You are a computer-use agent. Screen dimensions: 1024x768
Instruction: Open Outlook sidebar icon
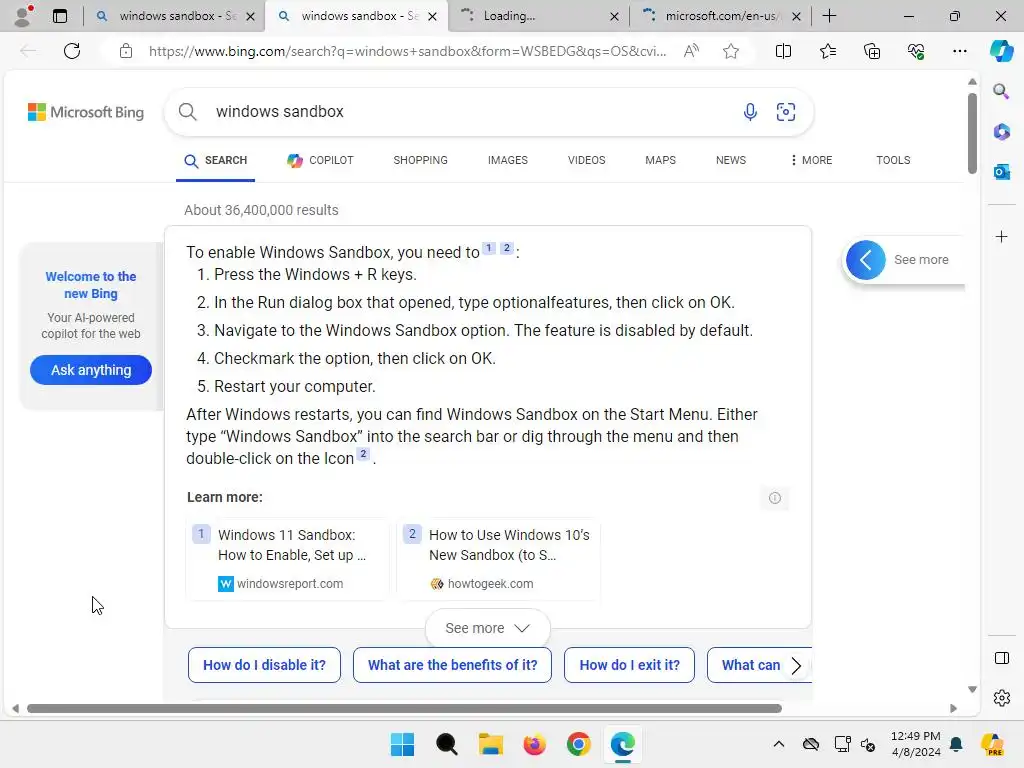pos(1001,172)
